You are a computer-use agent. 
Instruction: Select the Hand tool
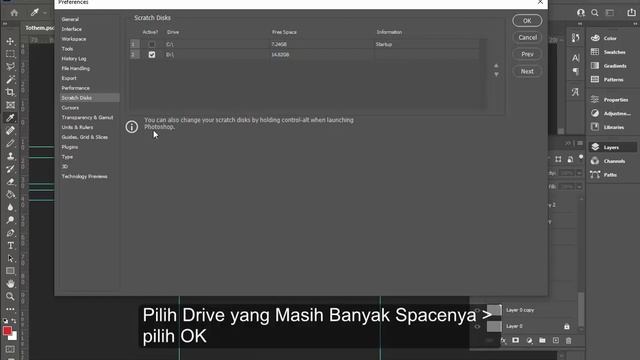10,284
